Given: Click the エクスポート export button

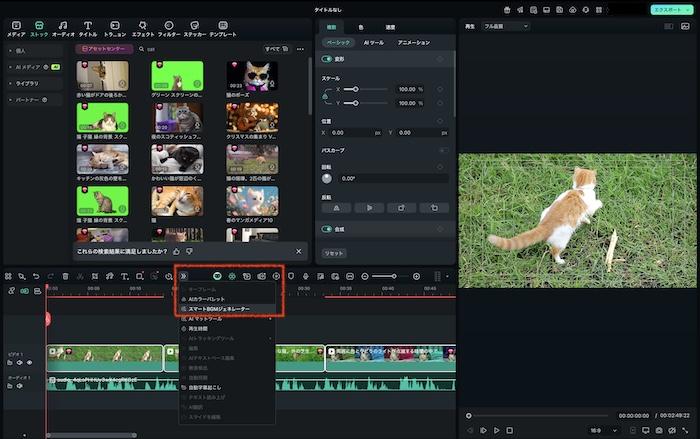Looking at the screenshot, I should tap(666, 9).
